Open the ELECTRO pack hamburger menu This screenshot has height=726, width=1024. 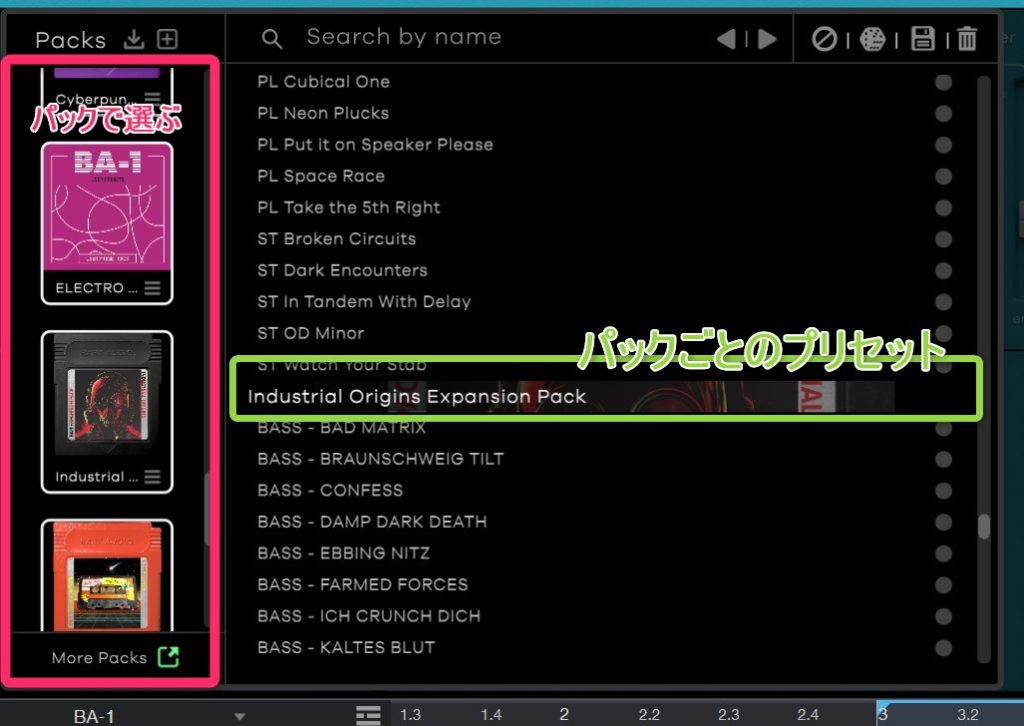(152, 288)
